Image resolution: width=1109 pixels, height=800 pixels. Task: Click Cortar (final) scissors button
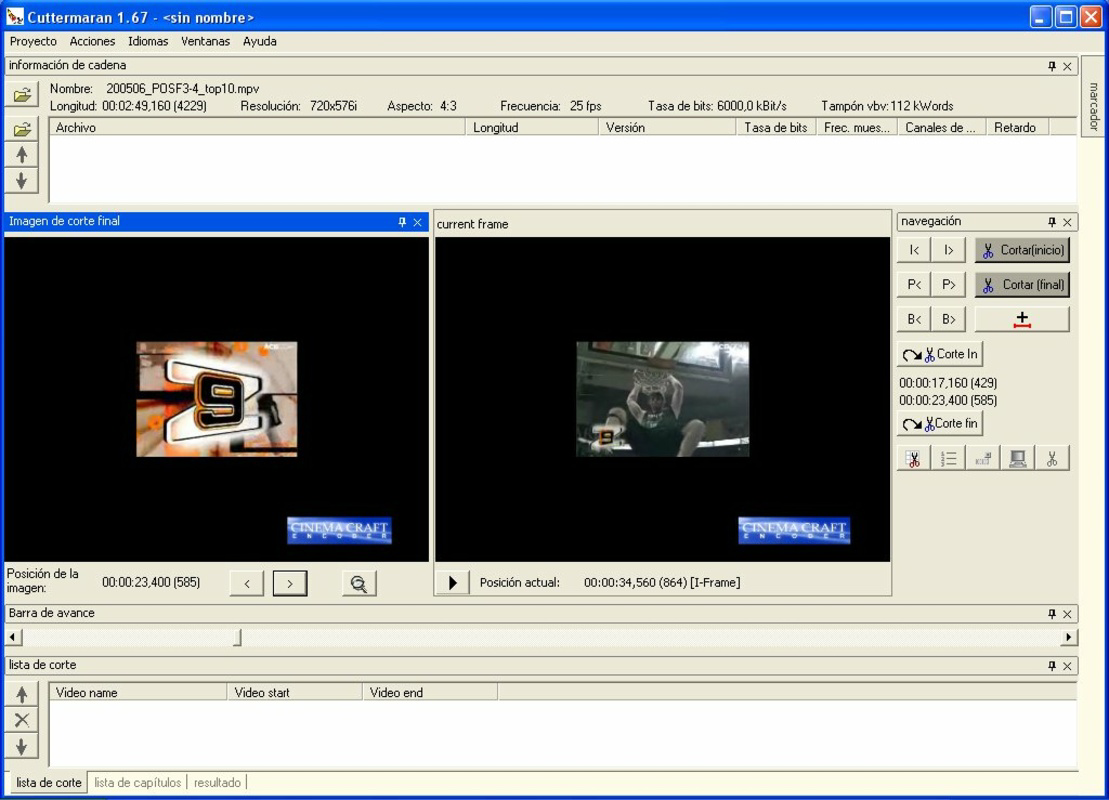(1022, 284)
